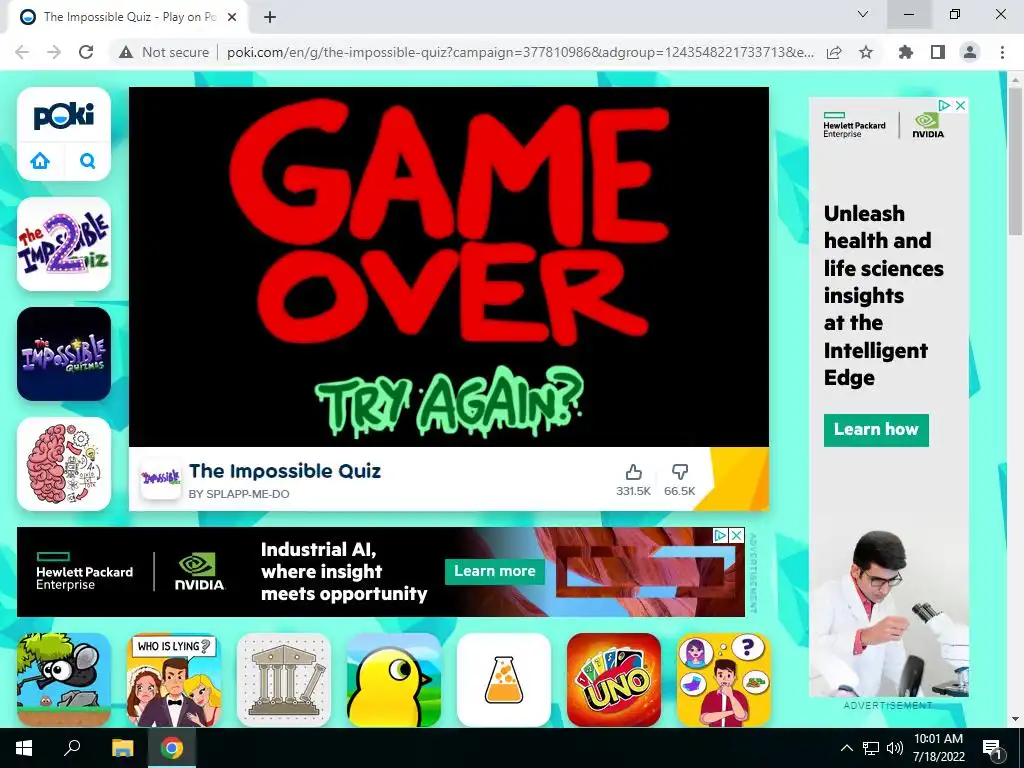Open Windows taskbar search

(72, 748)
